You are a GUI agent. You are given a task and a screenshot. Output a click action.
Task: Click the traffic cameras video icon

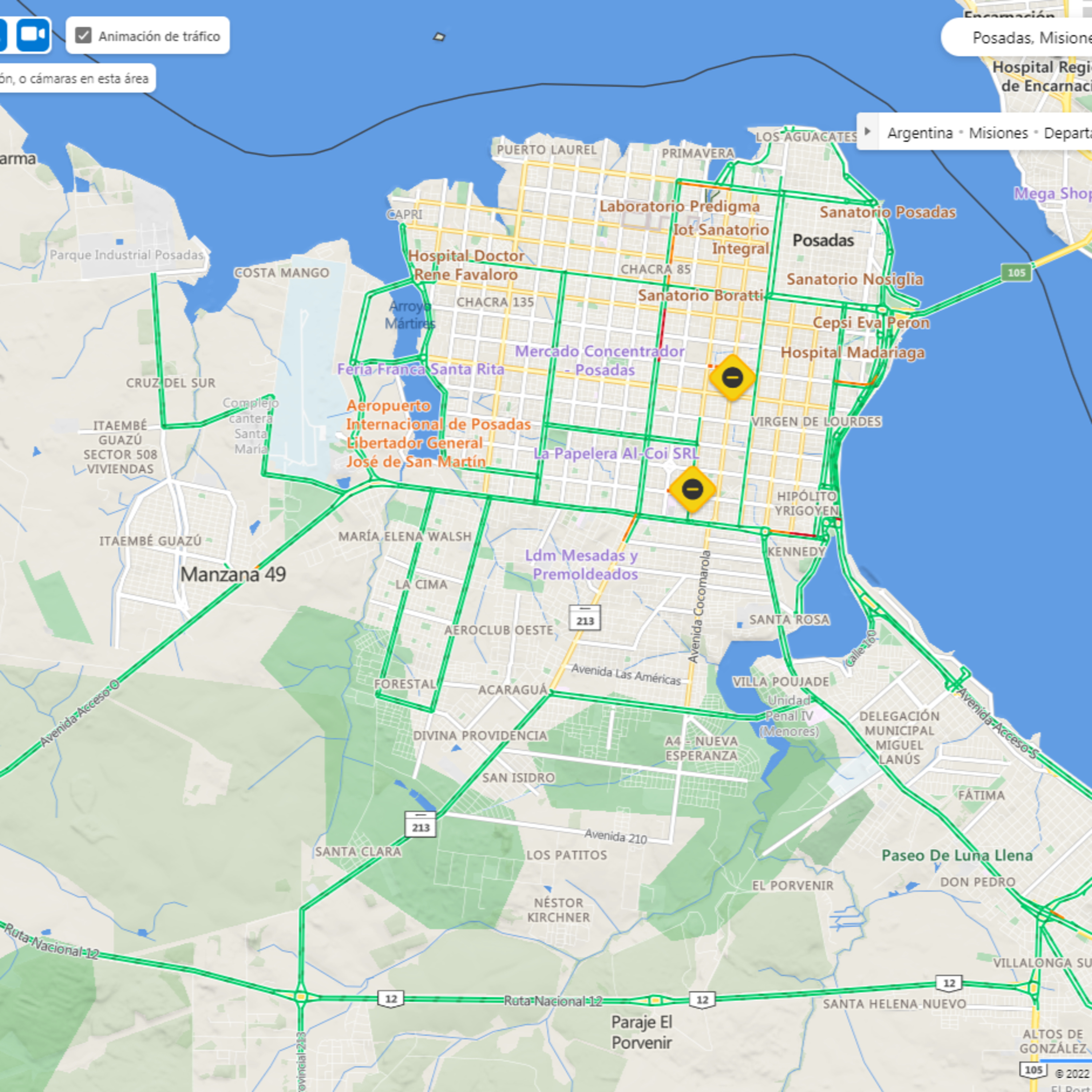point(33,35)
